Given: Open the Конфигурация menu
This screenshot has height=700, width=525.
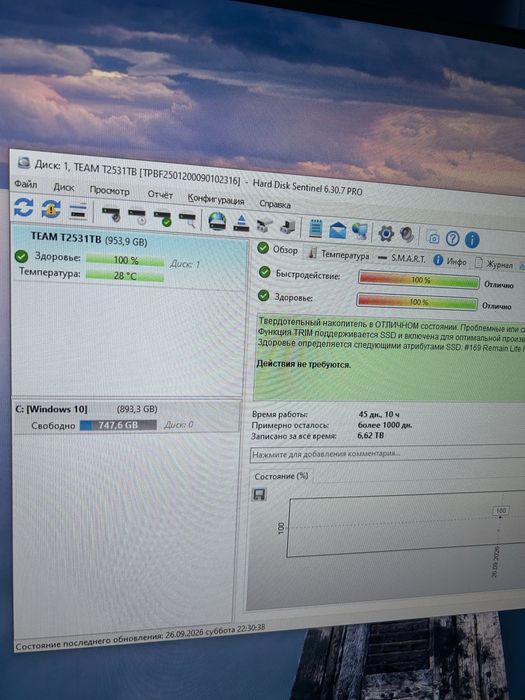Looking at the screenshot, I should point(216,199).
